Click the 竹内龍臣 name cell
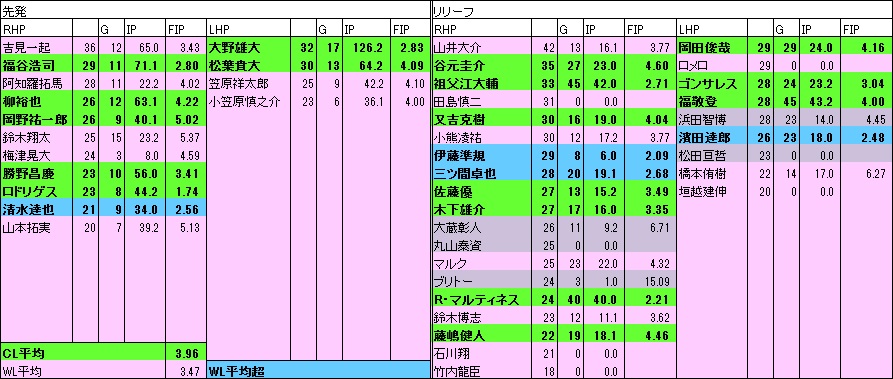Viewport: 893px width, 379px height. (481, 371)
